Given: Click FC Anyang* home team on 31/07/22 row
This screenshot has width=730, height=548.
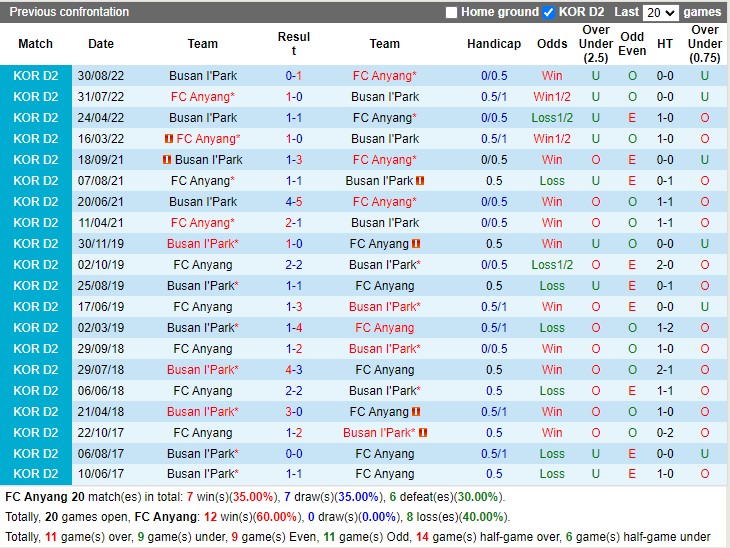Looking at the screenshot, I should coord(203,97).
